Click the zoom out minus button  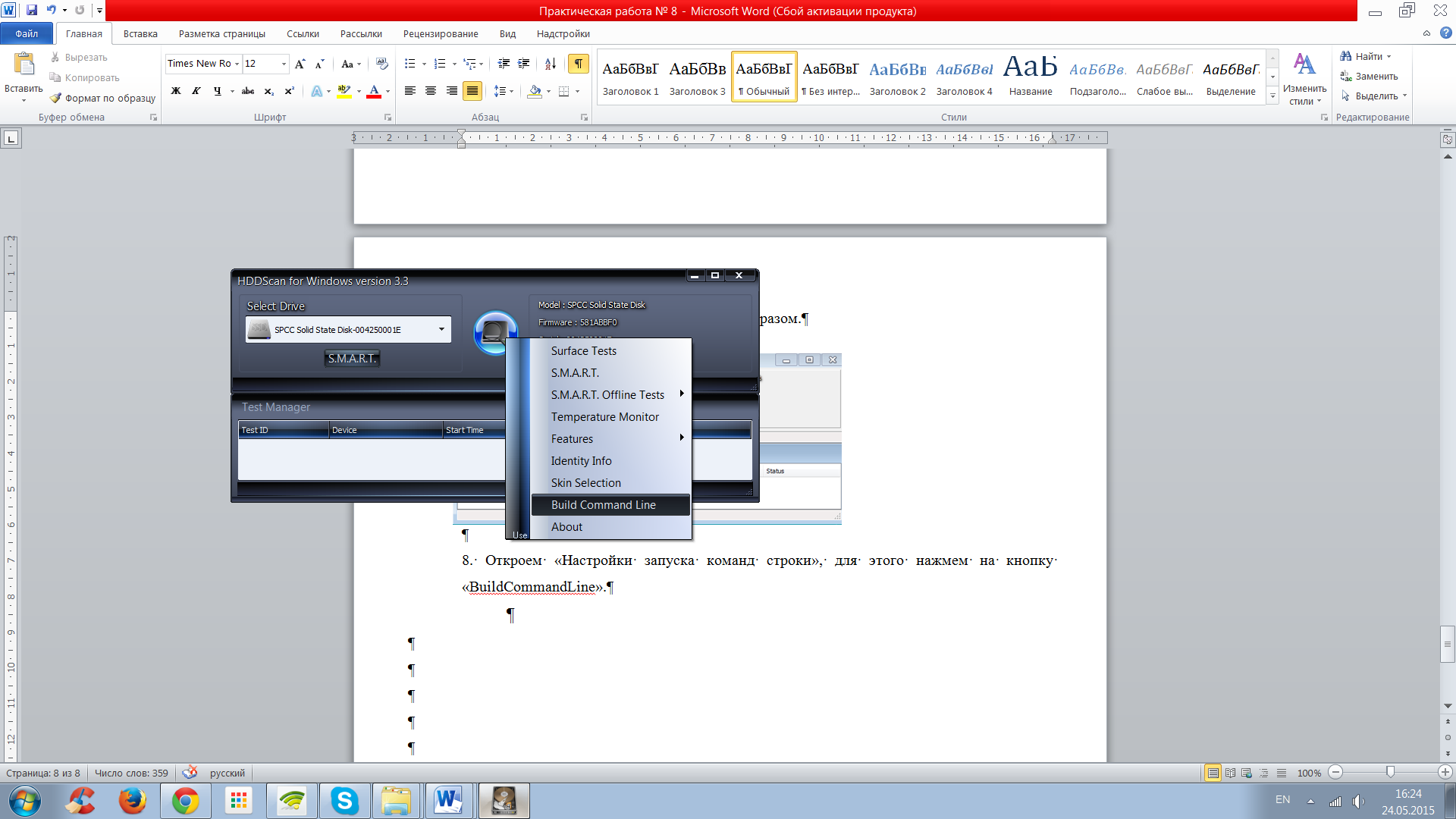tap(1336, 772)
